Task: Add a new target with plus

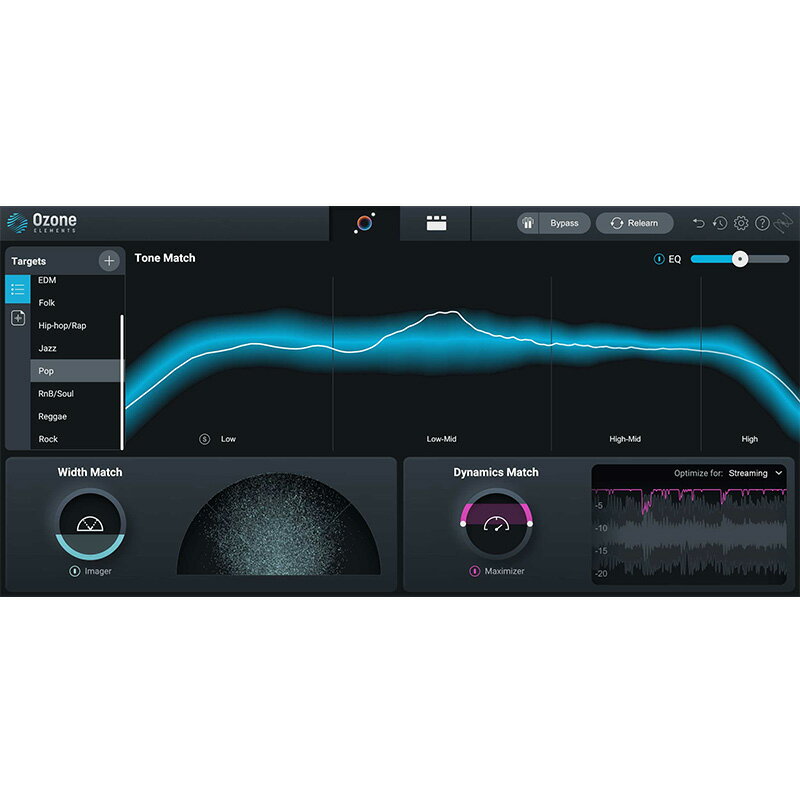Action: [x=109, y=261]
